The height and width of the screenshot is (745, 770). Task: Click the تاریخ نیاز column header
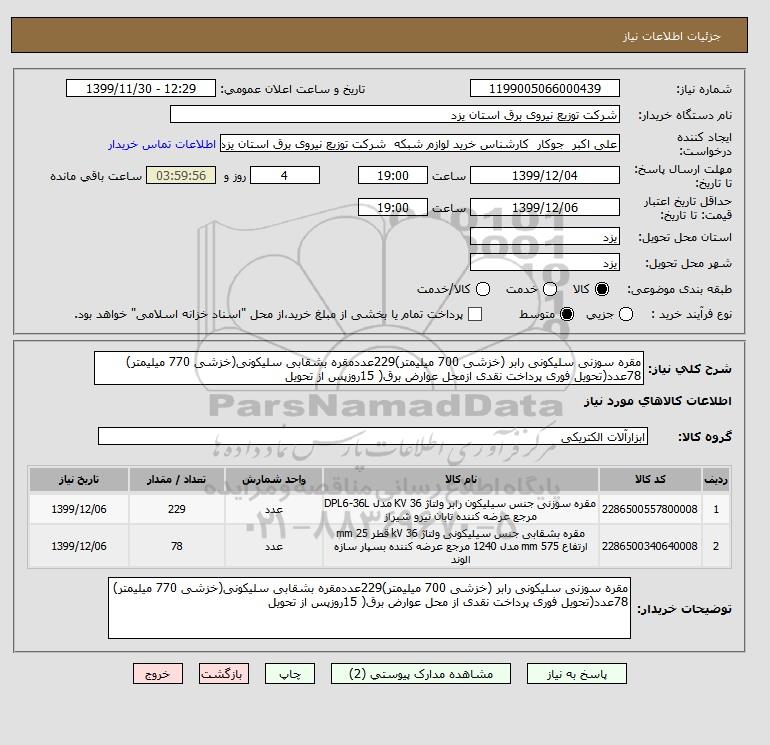pyautogui.click(x=79, y=479)
